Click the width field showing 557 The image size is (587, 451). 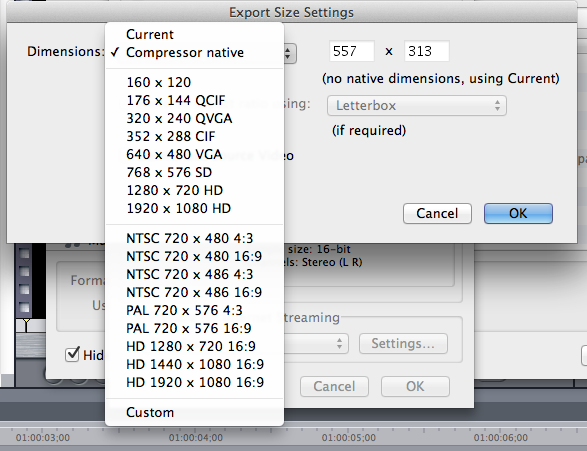pyautogui.click(x=352, y=51)
